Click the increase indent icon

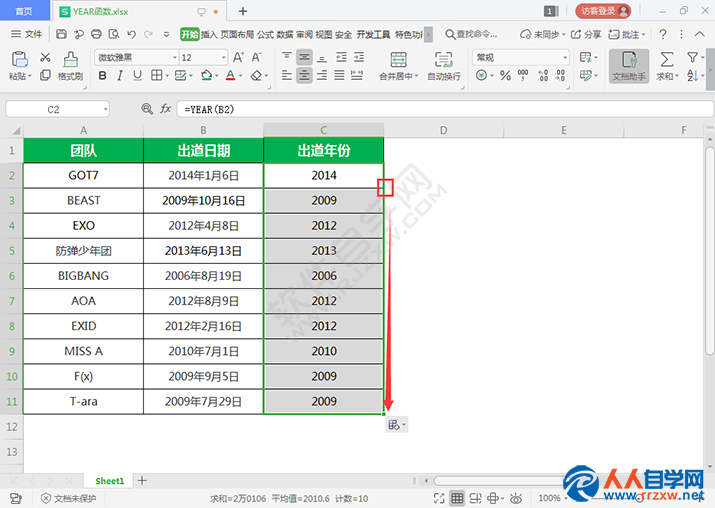click(359, 57)
